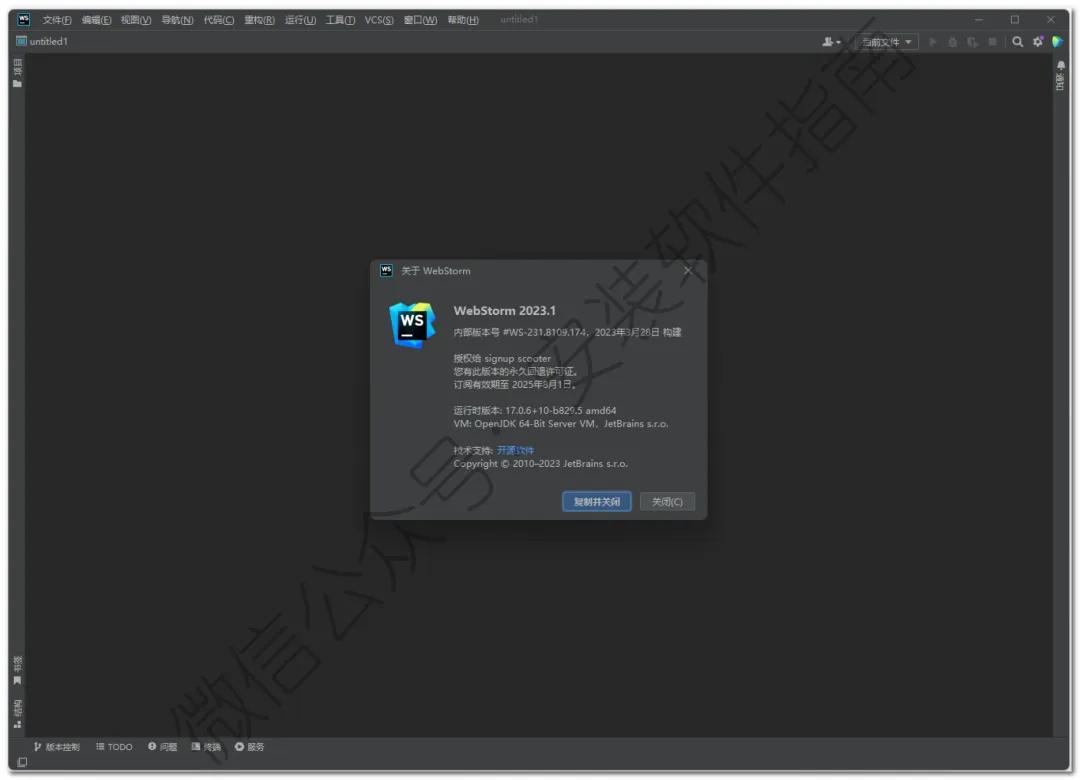Maximize the WebStorm main window
The width and height of the screenshot is (1080, 780).
tap(1015, 20)
